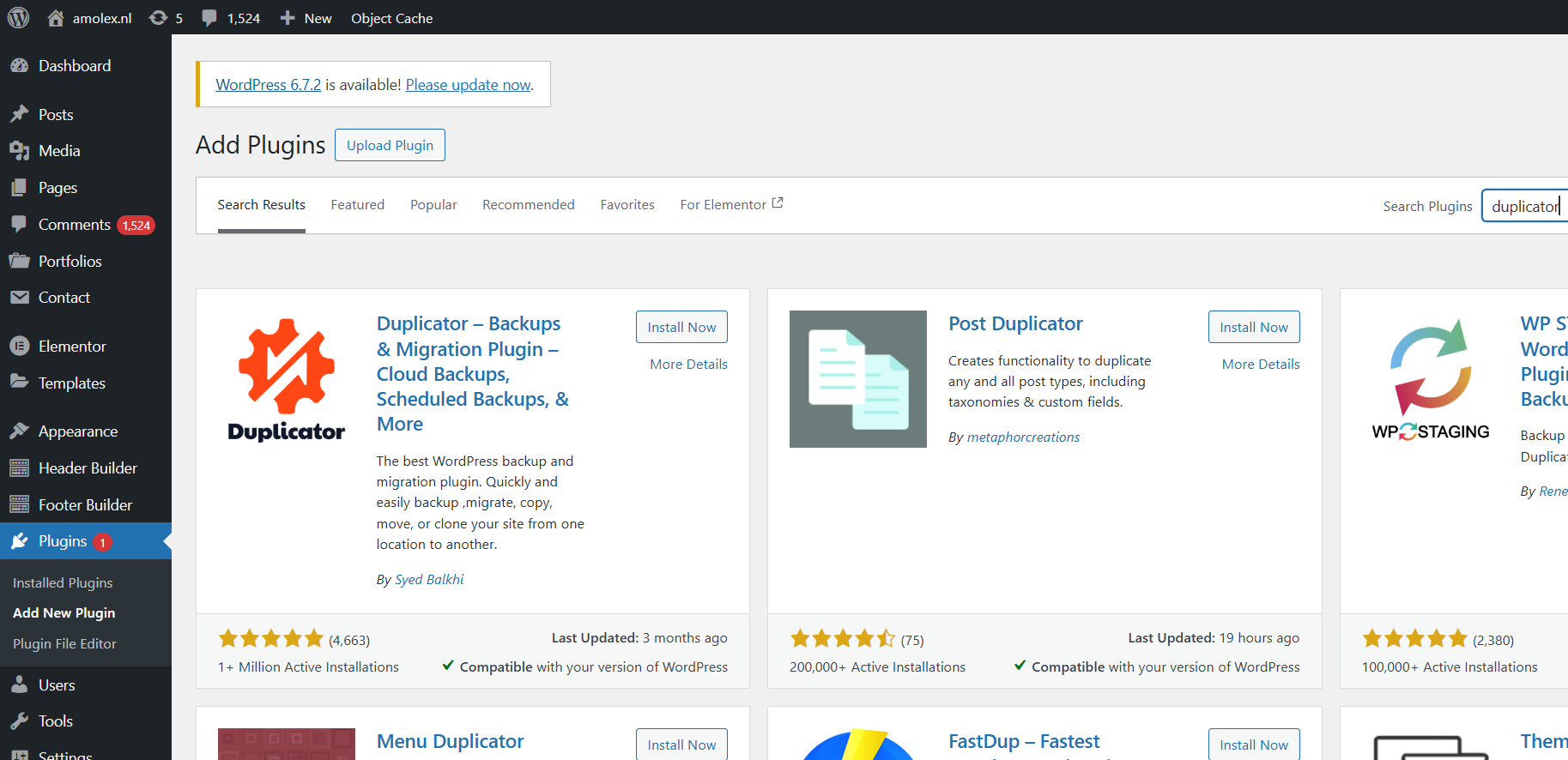This screenshot has height=760, width=1568.
Task: Switch to the Favorites tab
Action: coord(627,204)
